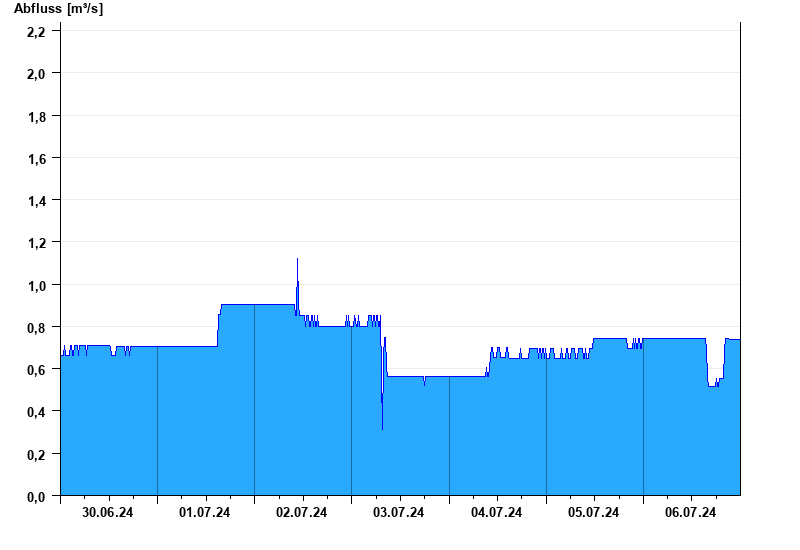Click the 0,4 y-axis label
Image resolution: width=800 pixels, height=550 pixels.
(36, 412)
